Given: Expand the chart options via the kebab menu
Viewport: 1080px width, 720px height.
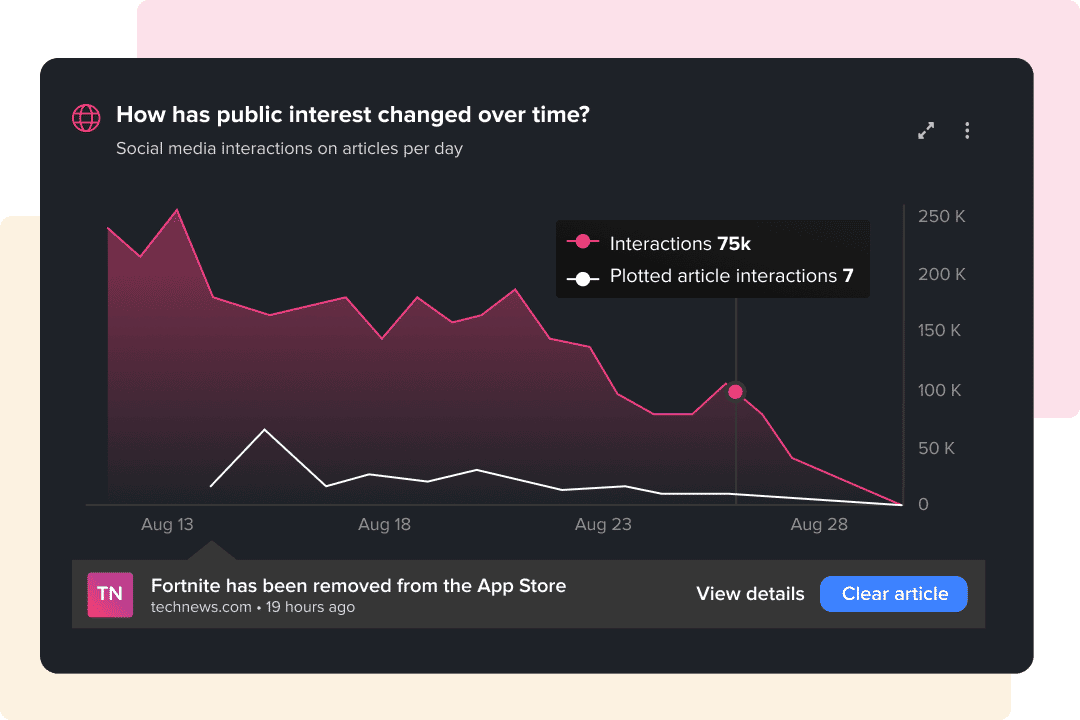Looking at the screenshot, I should tap(967, 130).
